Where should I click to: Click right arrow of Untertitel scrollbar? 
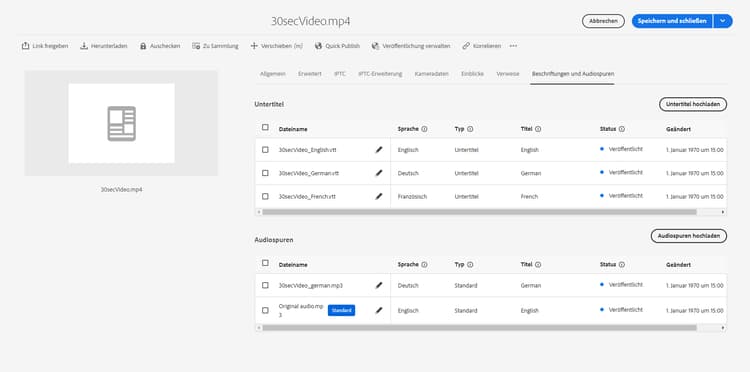coord(723,212)
